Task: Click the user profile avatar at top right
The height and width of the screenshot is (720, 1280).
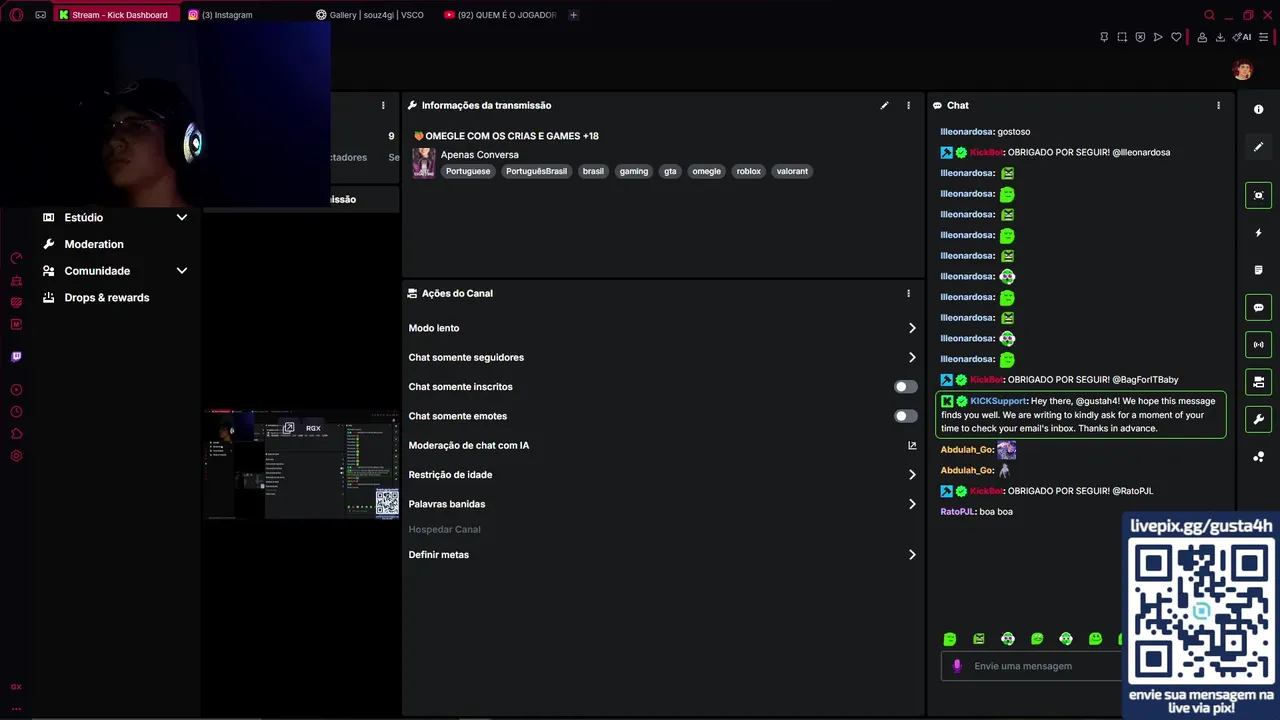Action: pos(1243,69)
